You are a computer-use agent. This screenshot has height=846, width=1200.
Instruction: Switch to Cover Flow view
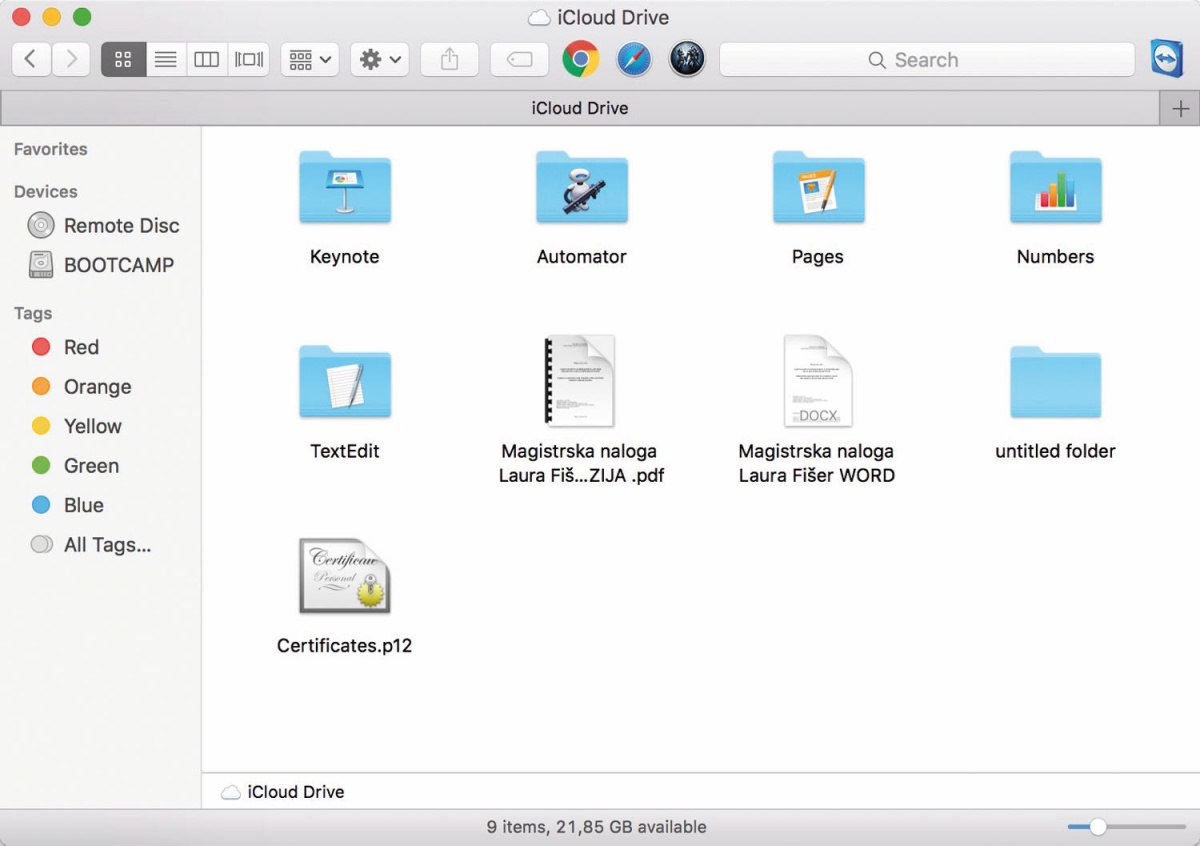249,59
